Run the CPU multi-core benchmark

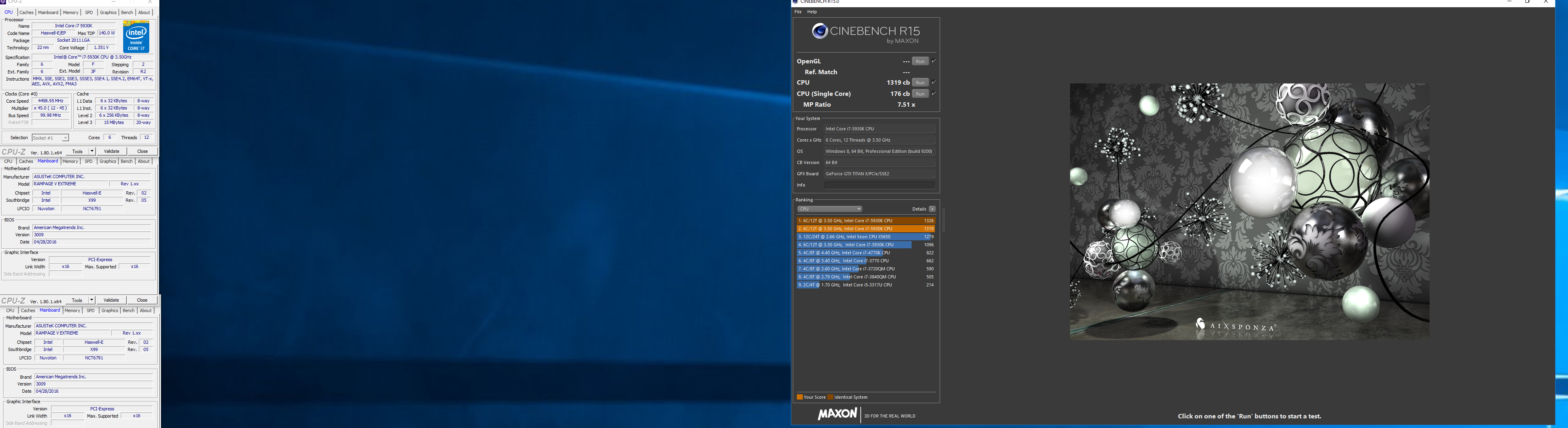coord(920,82)
